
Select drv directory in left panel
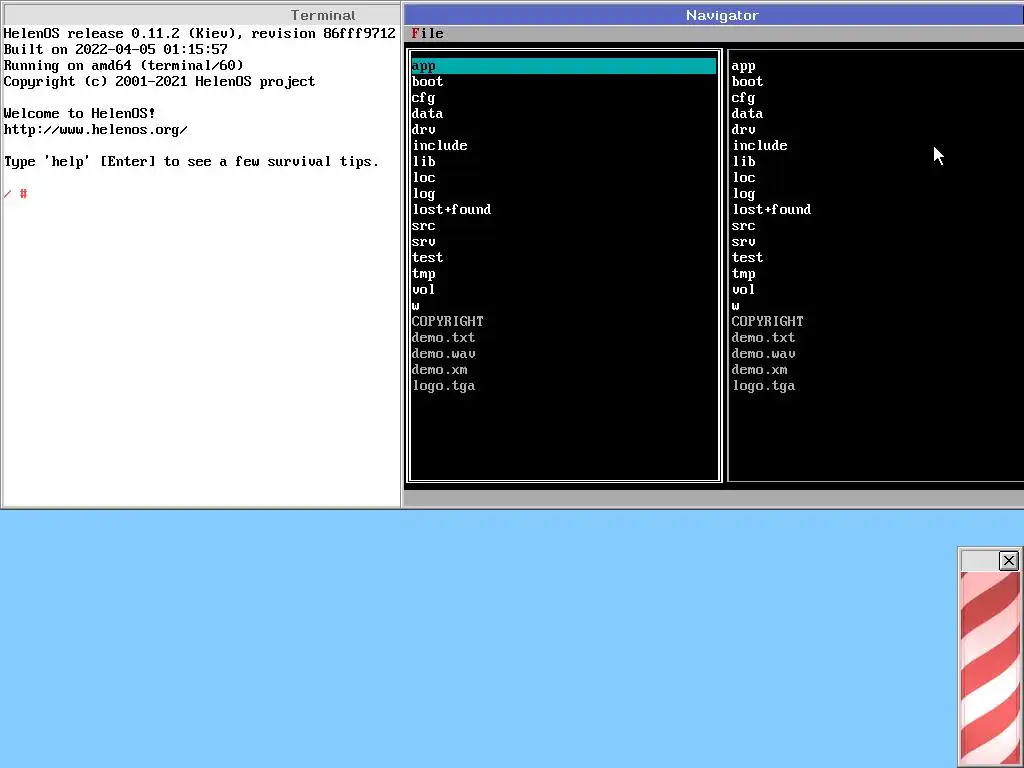coord(423,129)
